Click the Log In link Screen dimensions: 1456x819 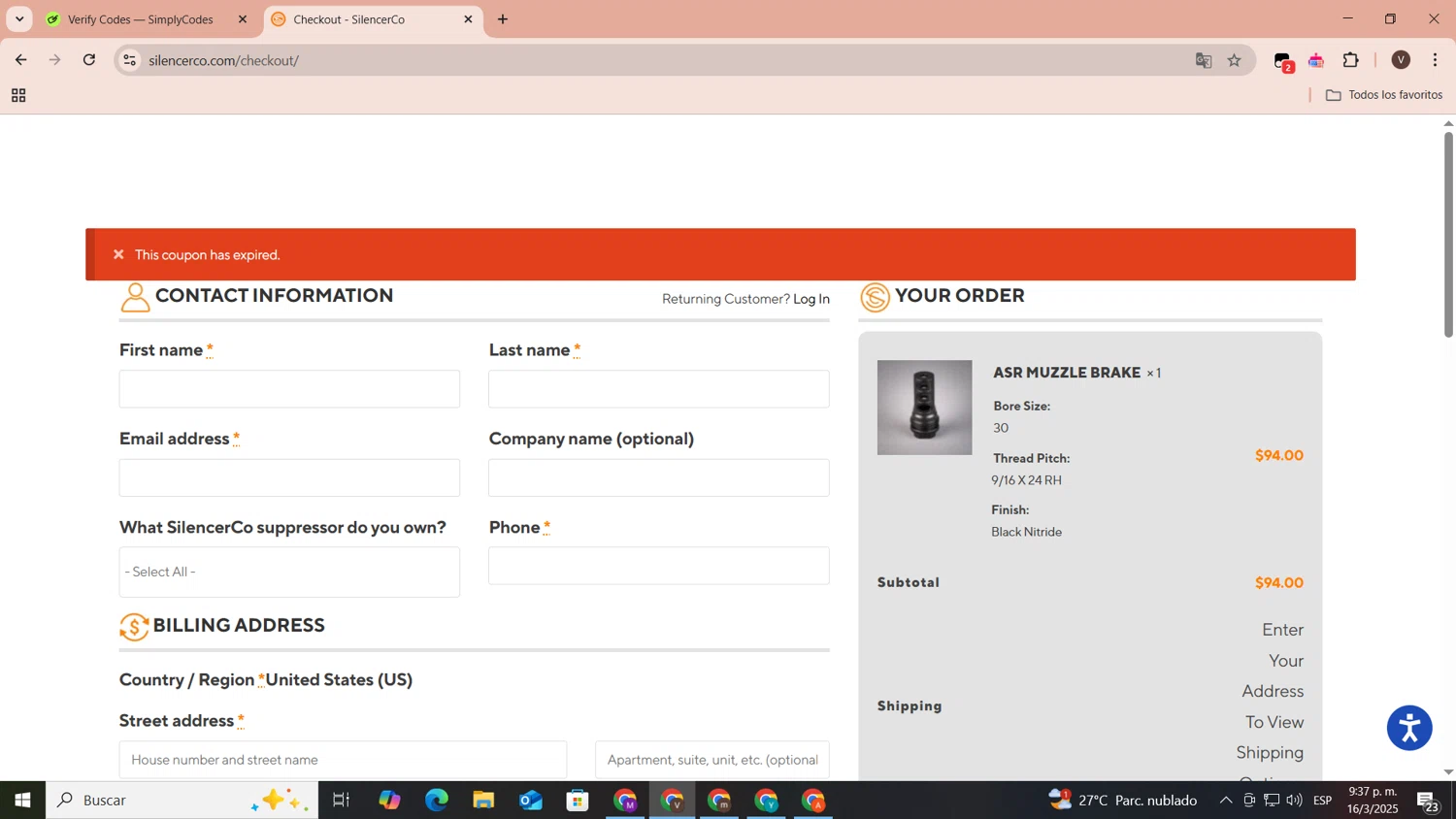(x=811, y=299)
